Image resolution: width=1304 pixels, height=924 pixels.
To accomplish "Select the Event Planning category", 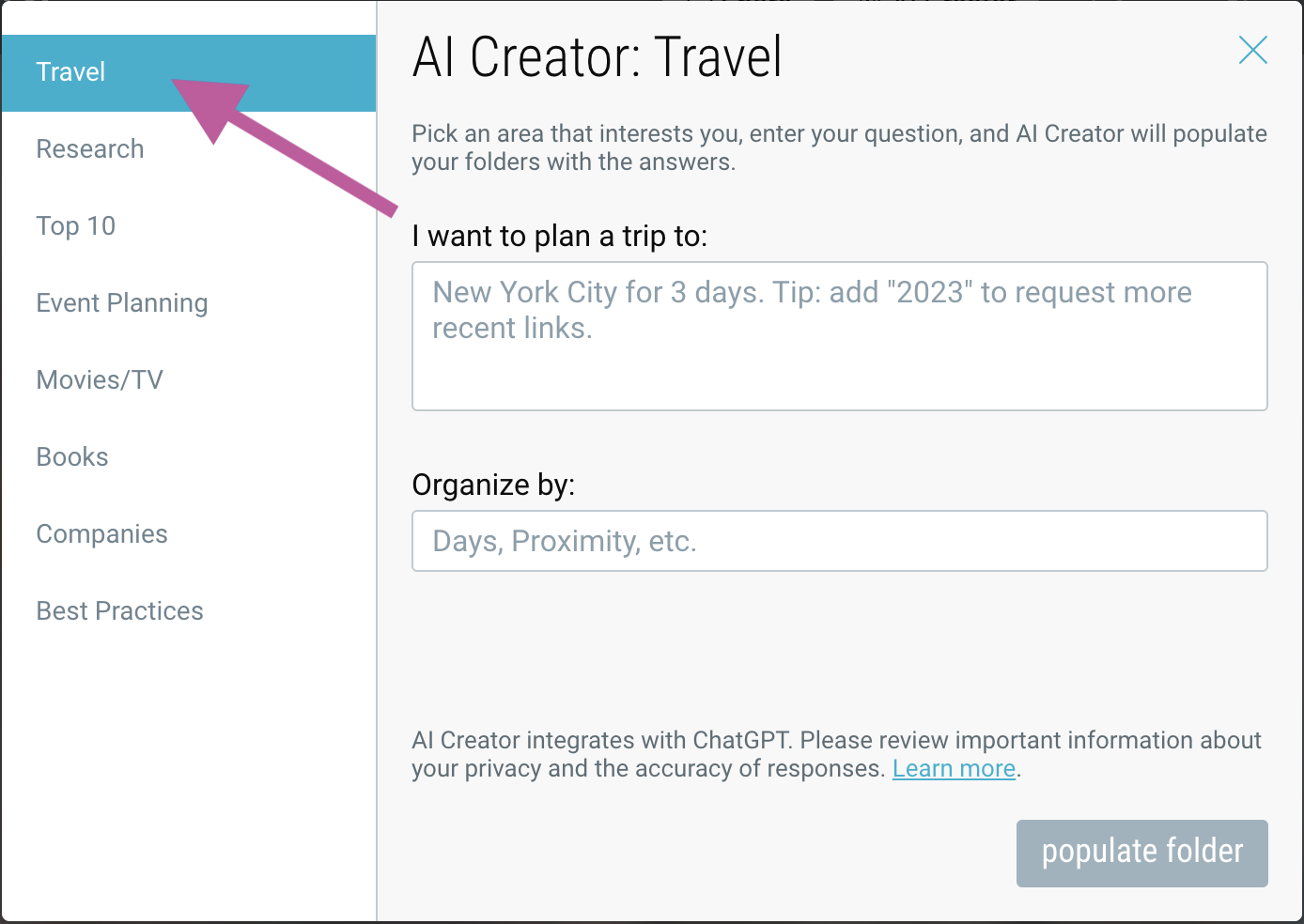I will coord(121,302).
